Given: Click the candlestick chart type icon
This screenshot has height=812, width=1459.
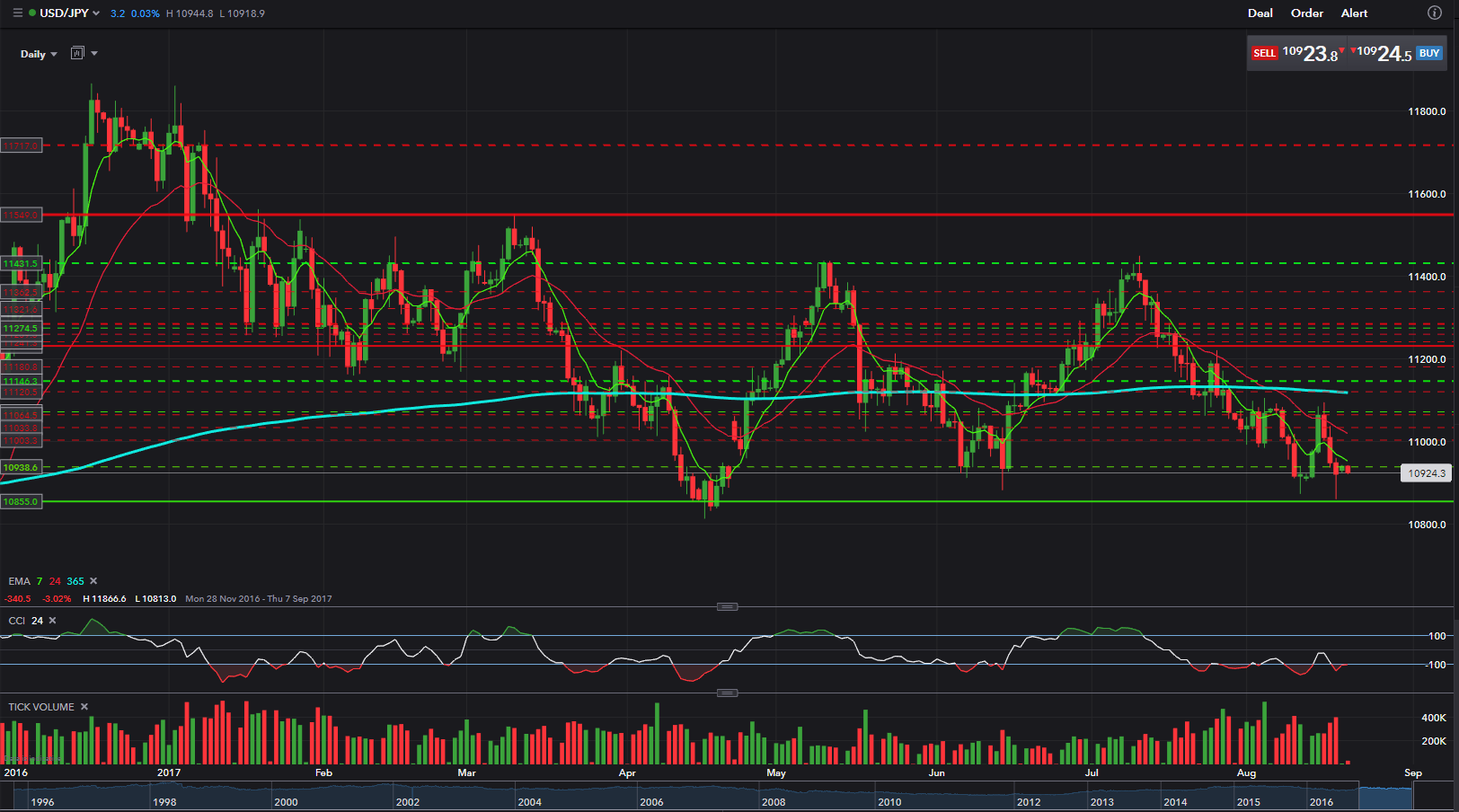Looking at the screenshot, I should [x=77, y=53].
